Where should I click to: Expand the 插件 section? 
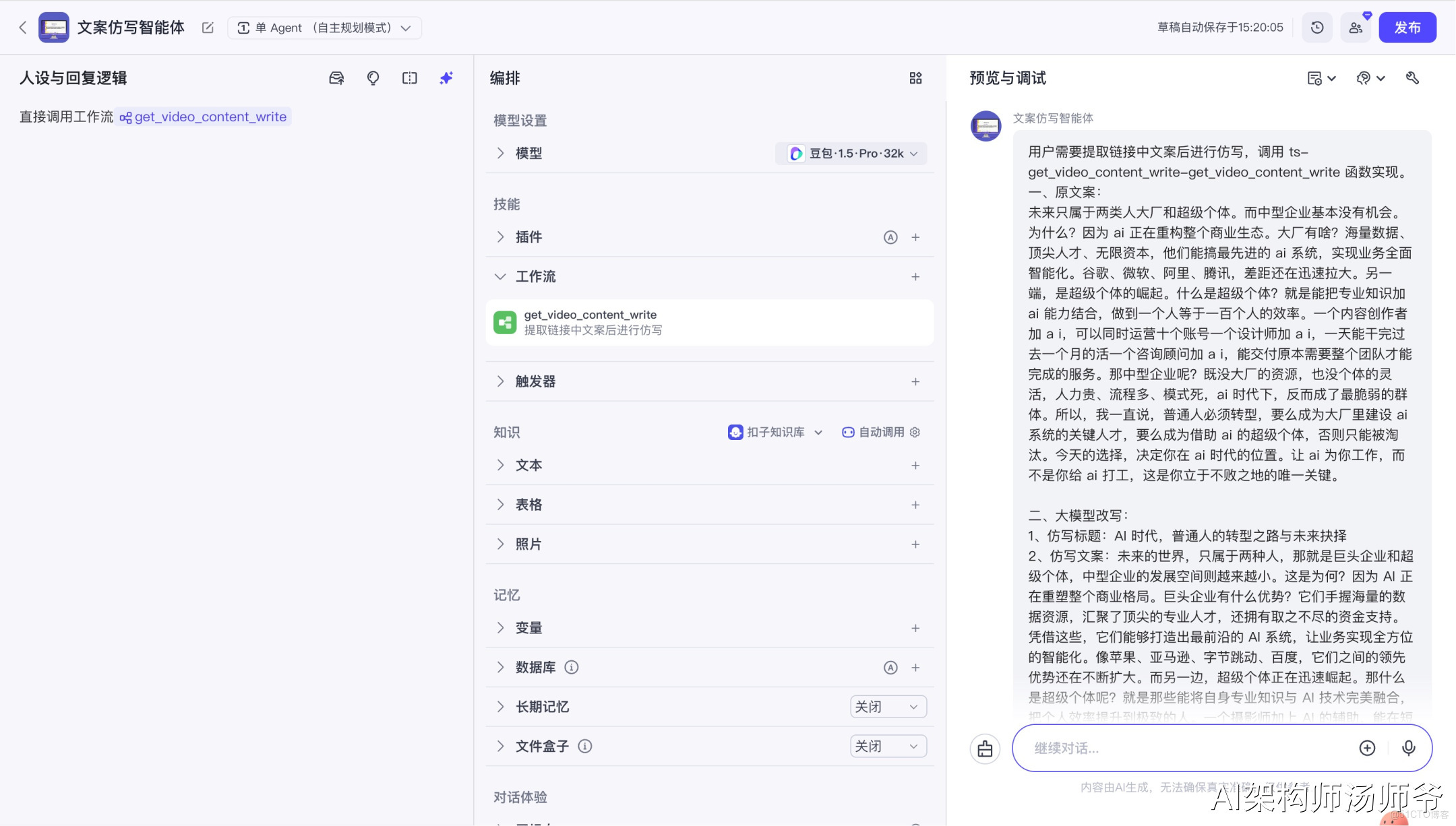click(500, 237)
